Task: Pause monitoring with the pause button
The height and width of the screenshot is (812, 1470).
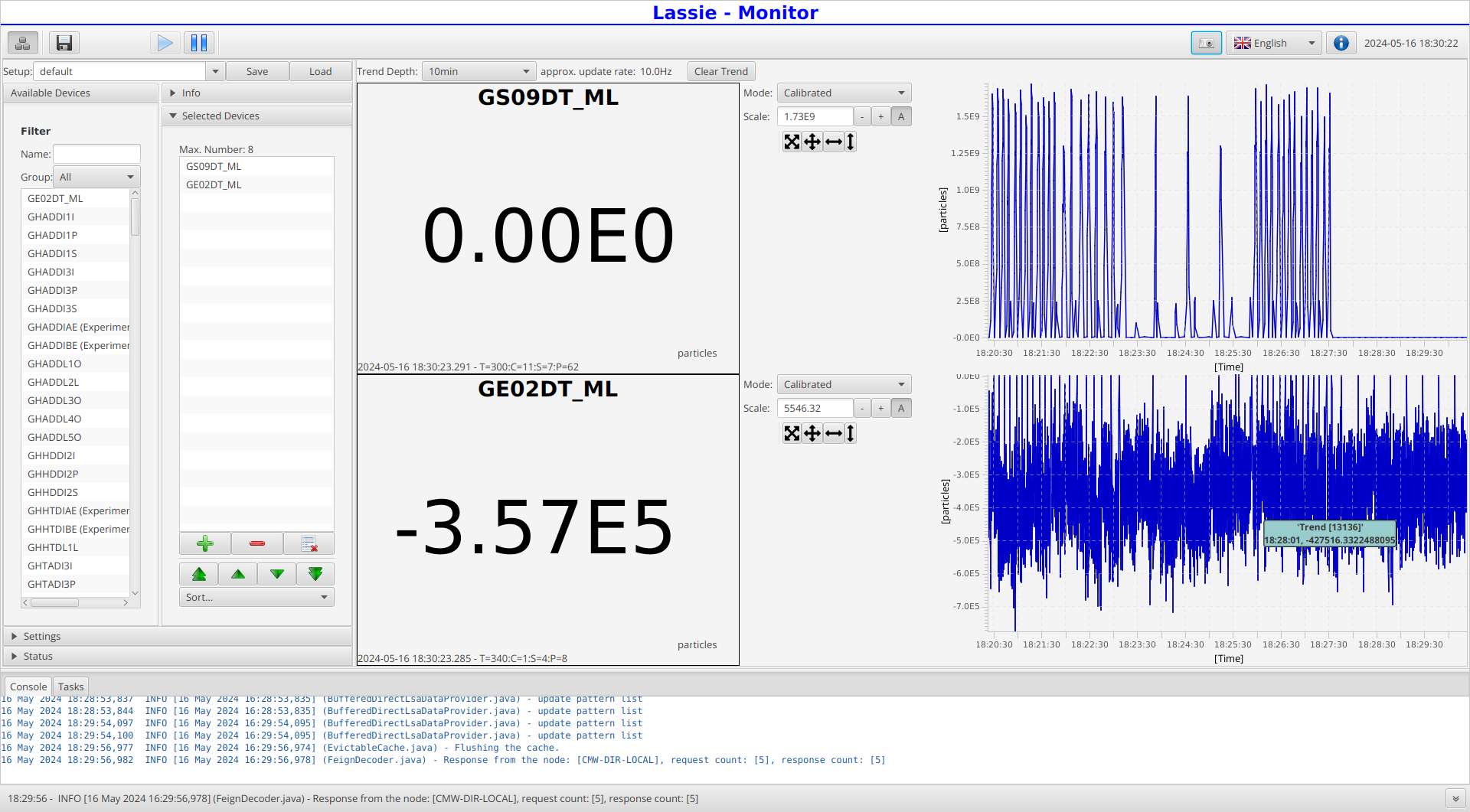Action: click(199, 43)
